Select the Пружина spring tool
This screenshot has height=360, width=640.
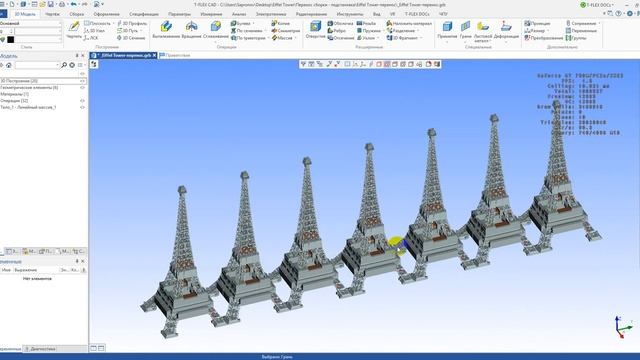point(369,31)
